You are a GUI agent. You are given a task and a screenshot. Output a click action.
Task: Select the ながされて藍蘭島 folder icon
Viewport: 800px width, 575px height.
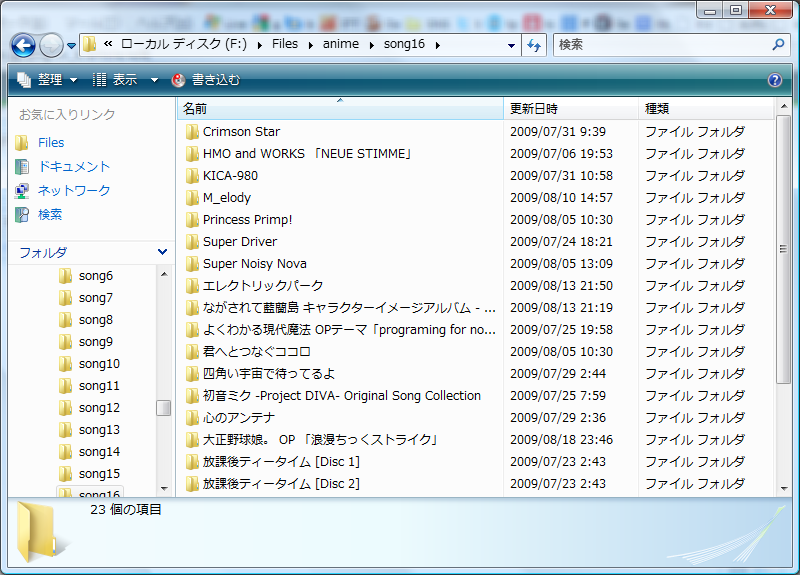[192, 308]
